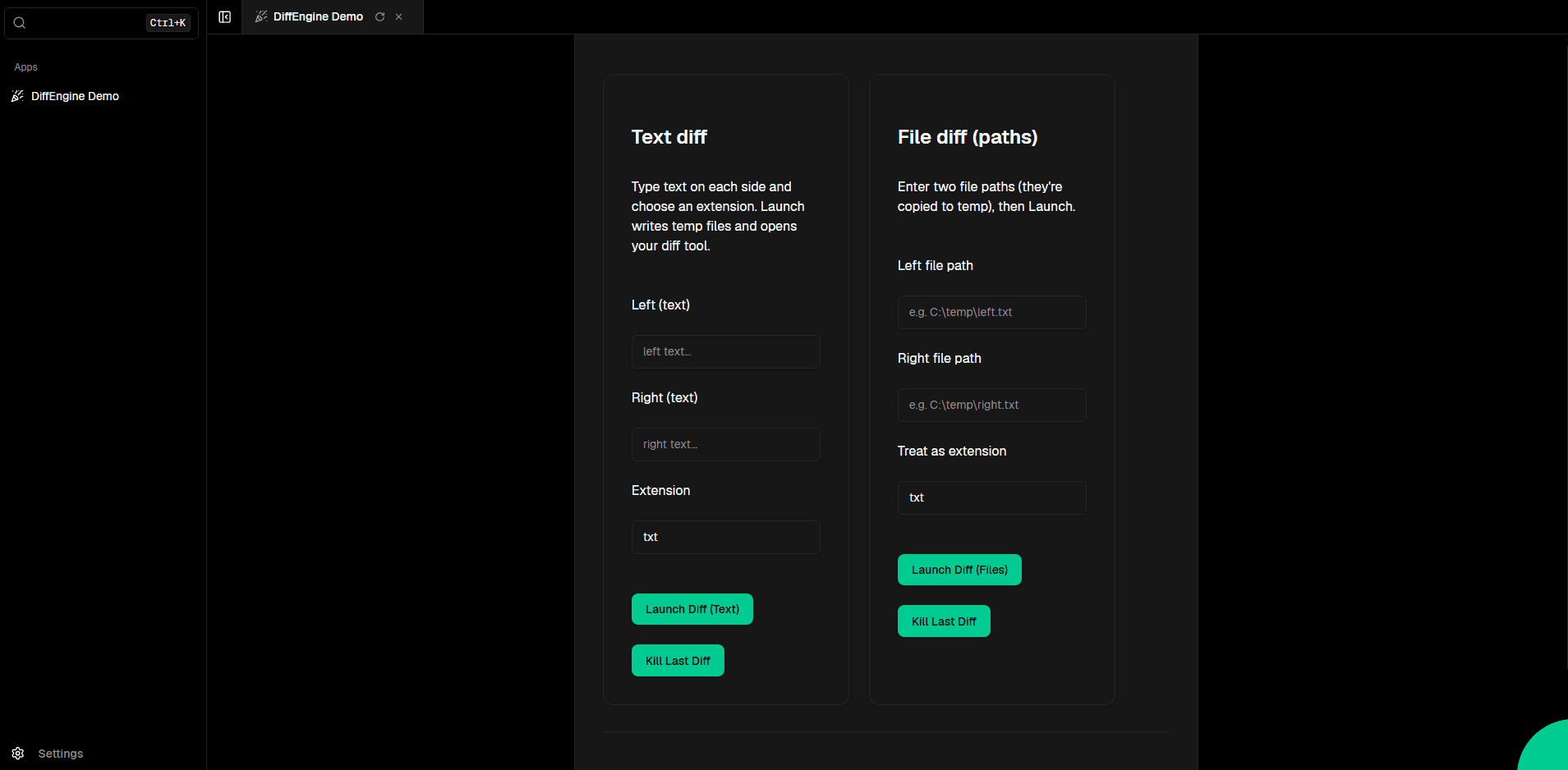This screenshot has width=1568, height=770.
Task: Close the DiffEngine Demo tab
Action: coord(399,17)
